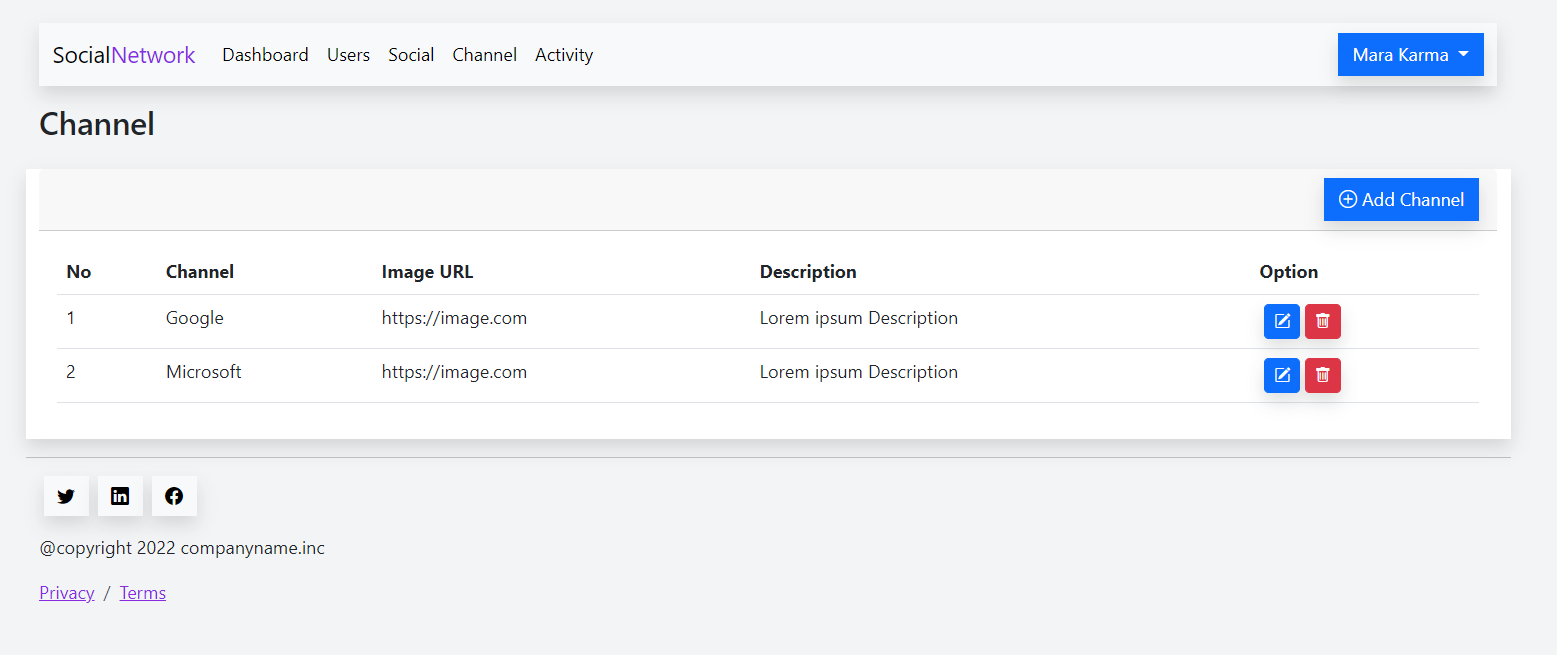Click the copyright 2022 companyname.inc text
1557x655 pixels.
pyautogui.click(x=182, y=548)
